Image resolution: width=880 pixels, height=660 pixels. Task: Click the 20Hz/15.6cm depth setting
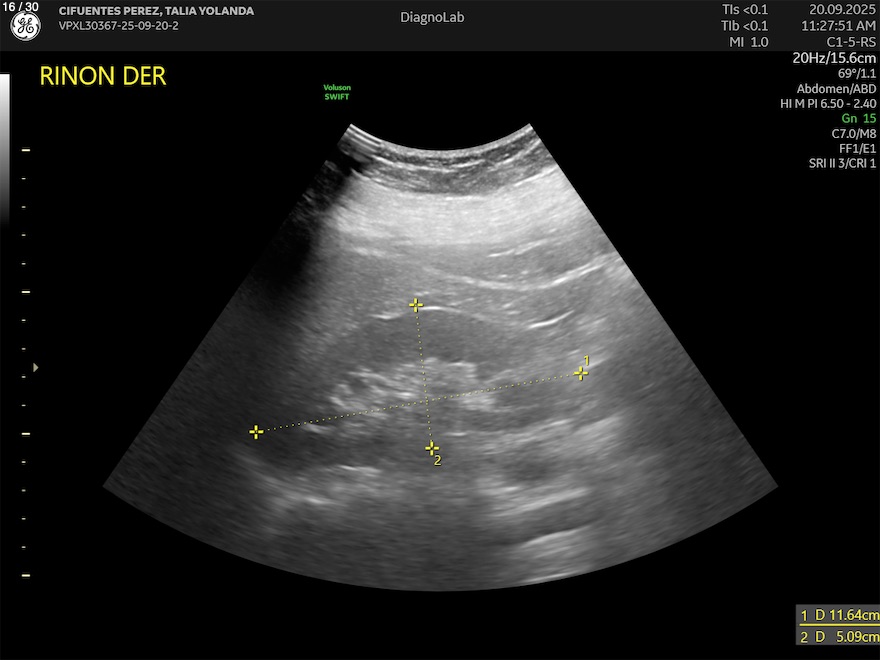[x=834, y=58]
